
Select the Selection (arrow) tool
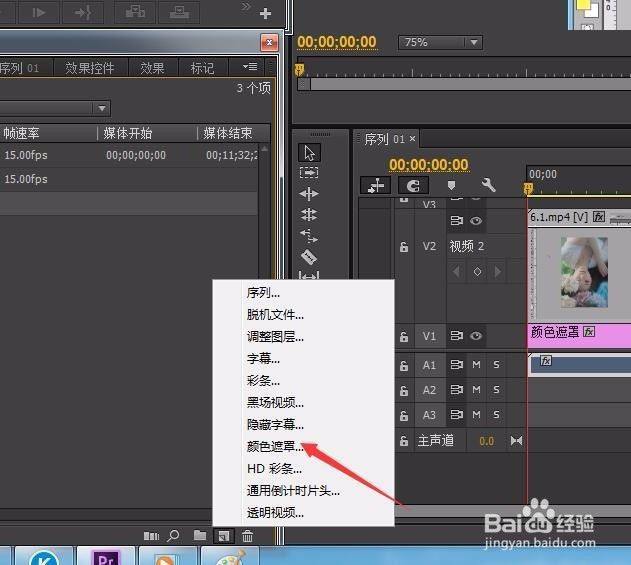point(309,153)
